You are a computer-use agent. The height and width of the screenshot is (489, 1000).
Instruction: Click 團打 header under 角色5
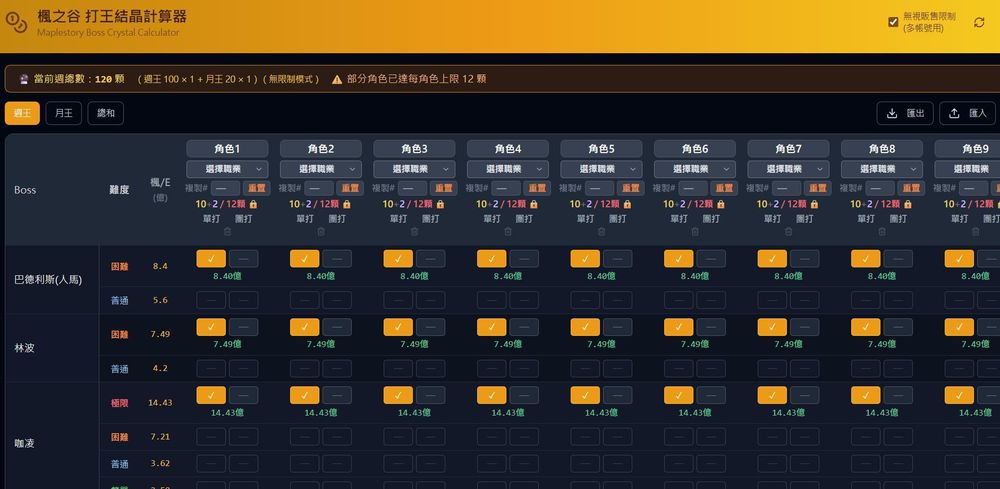(617, 219)
